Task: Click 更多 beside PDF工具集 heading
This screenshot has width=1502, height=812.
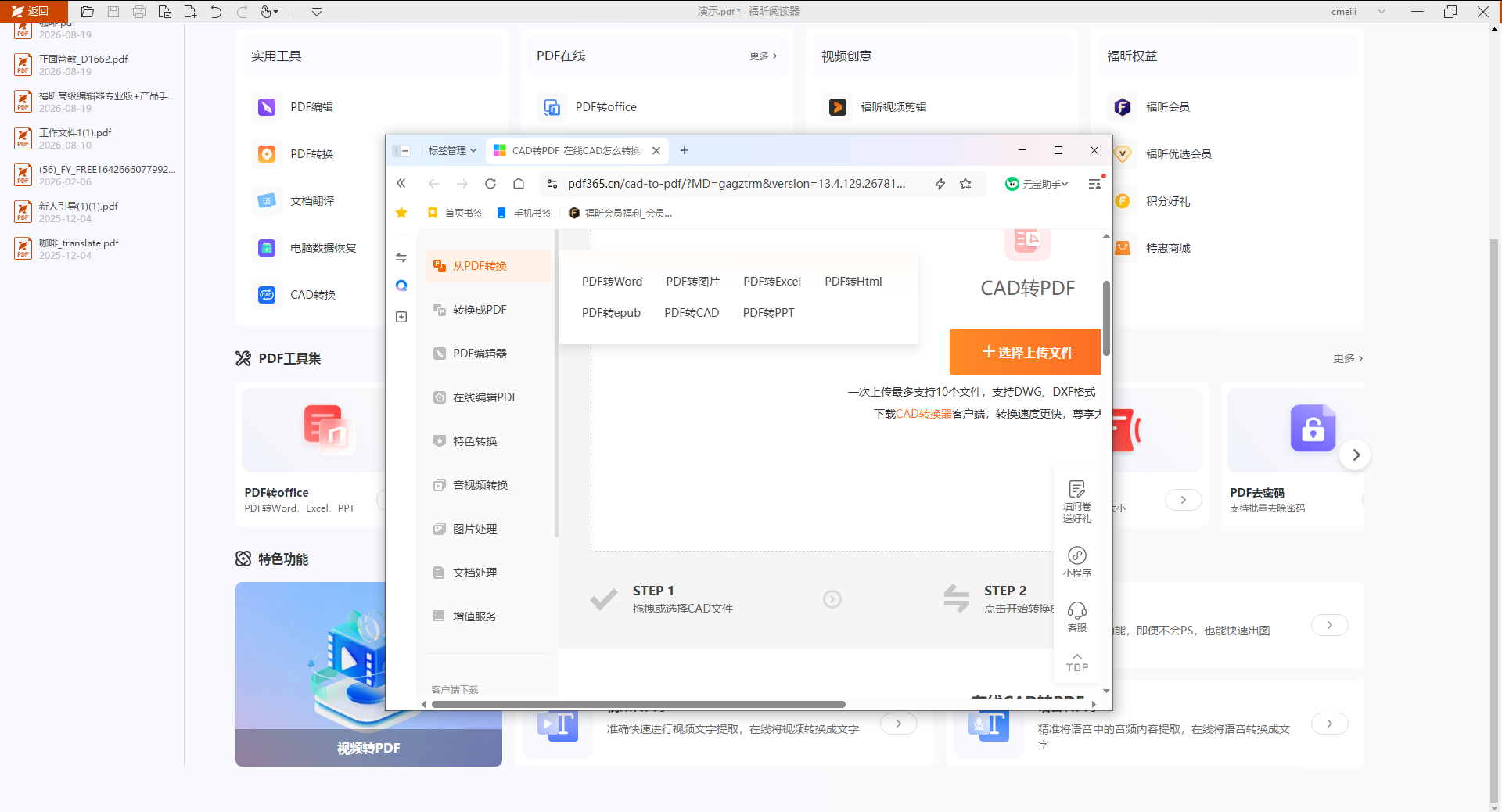Action: point(1348,358)
